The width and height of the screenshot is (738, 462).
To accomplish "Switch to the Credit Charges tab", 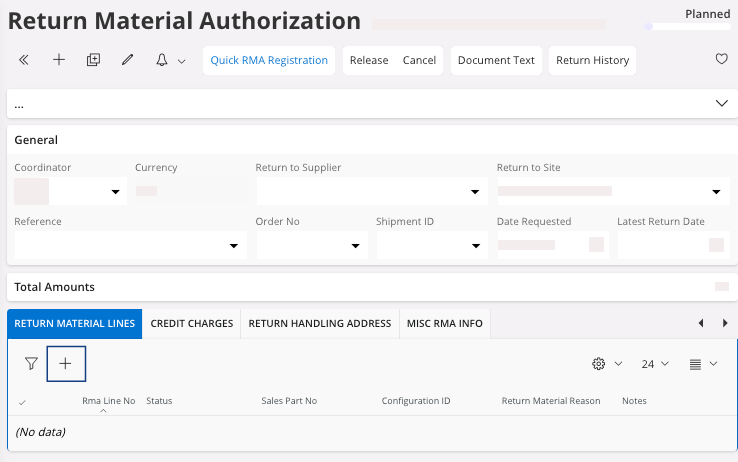I will coord(191,324).
